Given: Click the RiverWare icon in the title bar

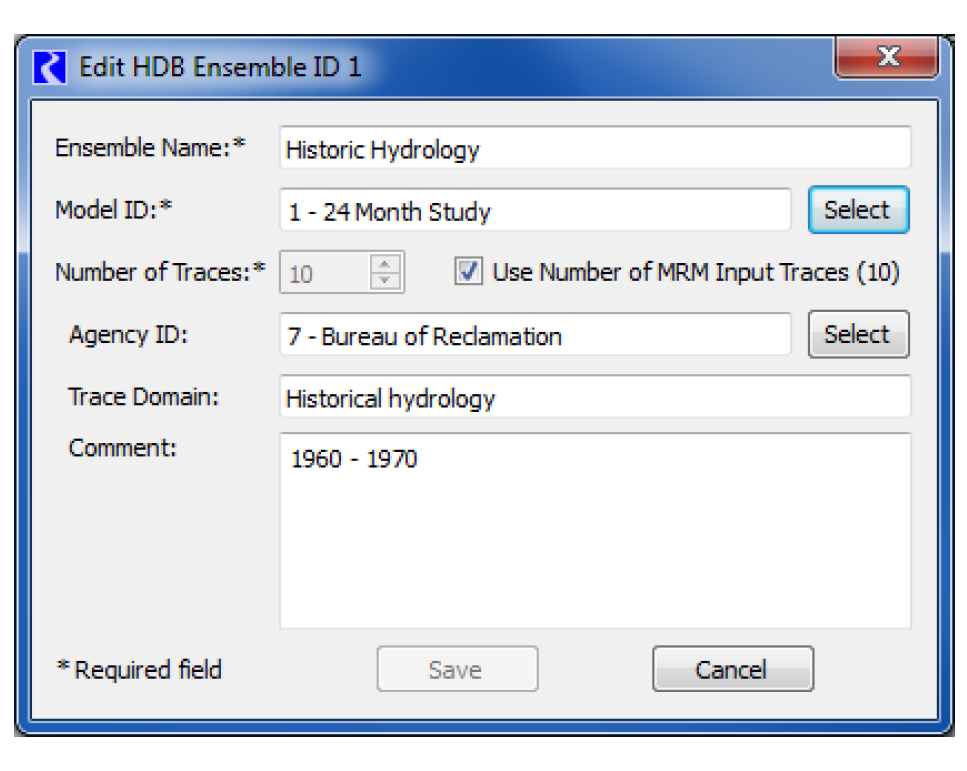Looking at the screenshot, I should 49,68.
